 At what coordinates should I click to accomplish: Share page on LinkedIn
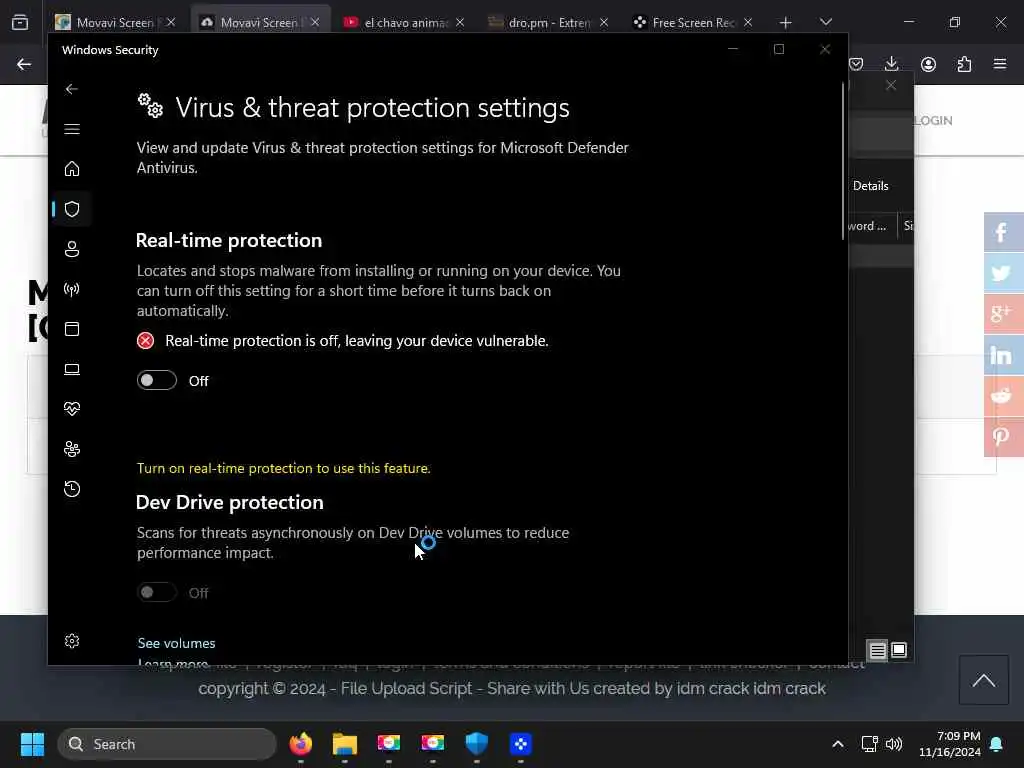1004,355
